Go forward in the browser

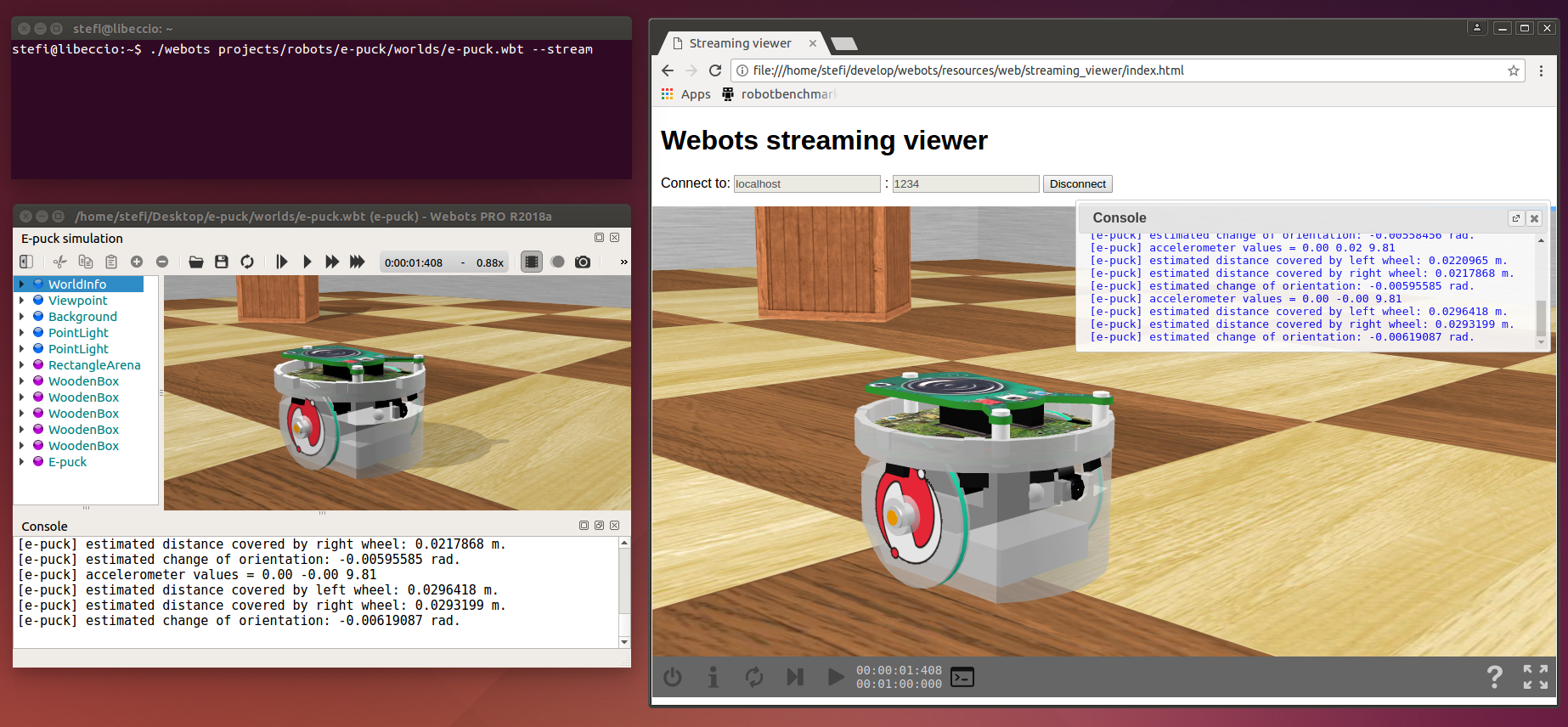pos(691,70)
